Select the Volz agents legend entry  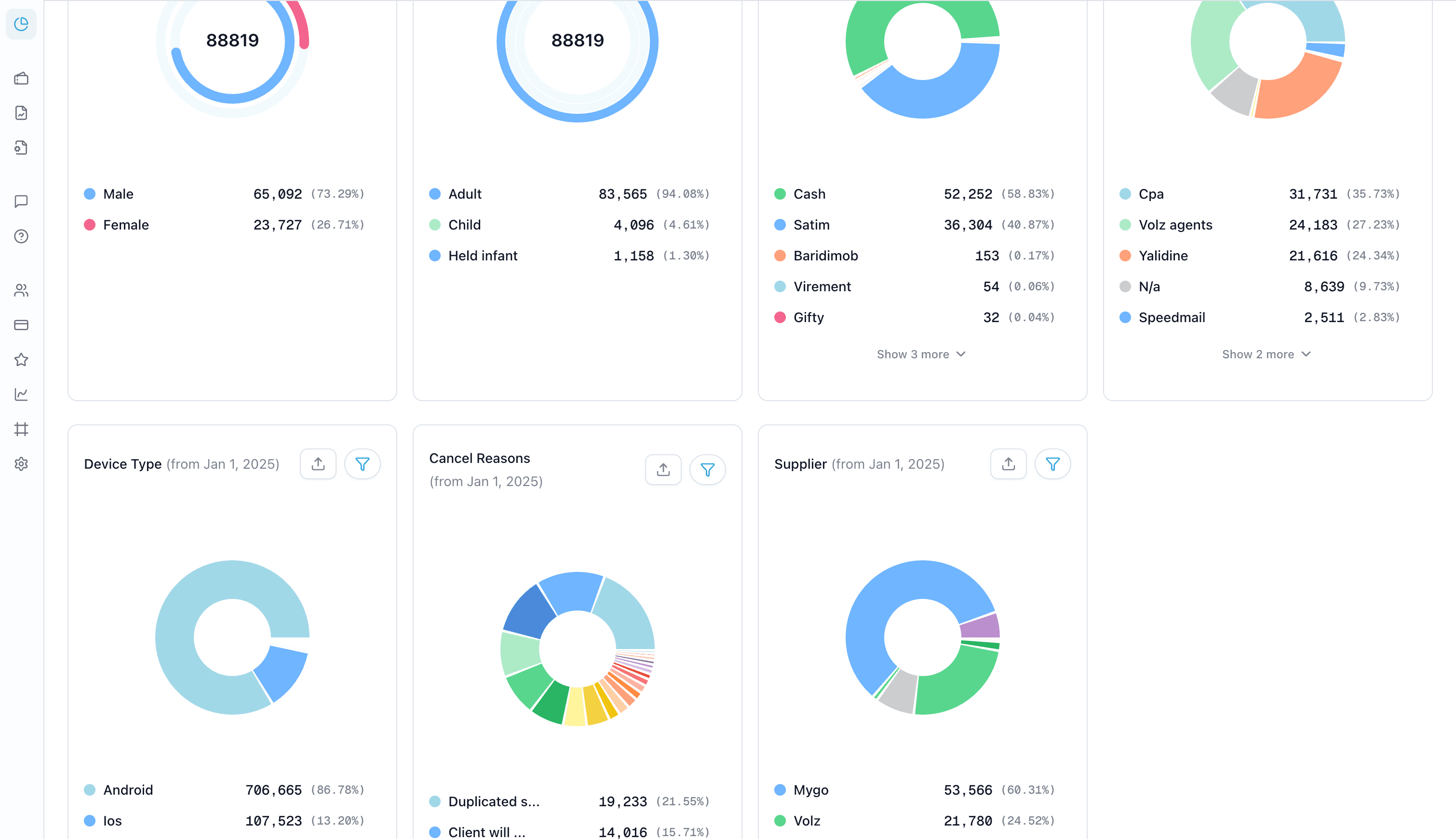tap(1260, 225)
